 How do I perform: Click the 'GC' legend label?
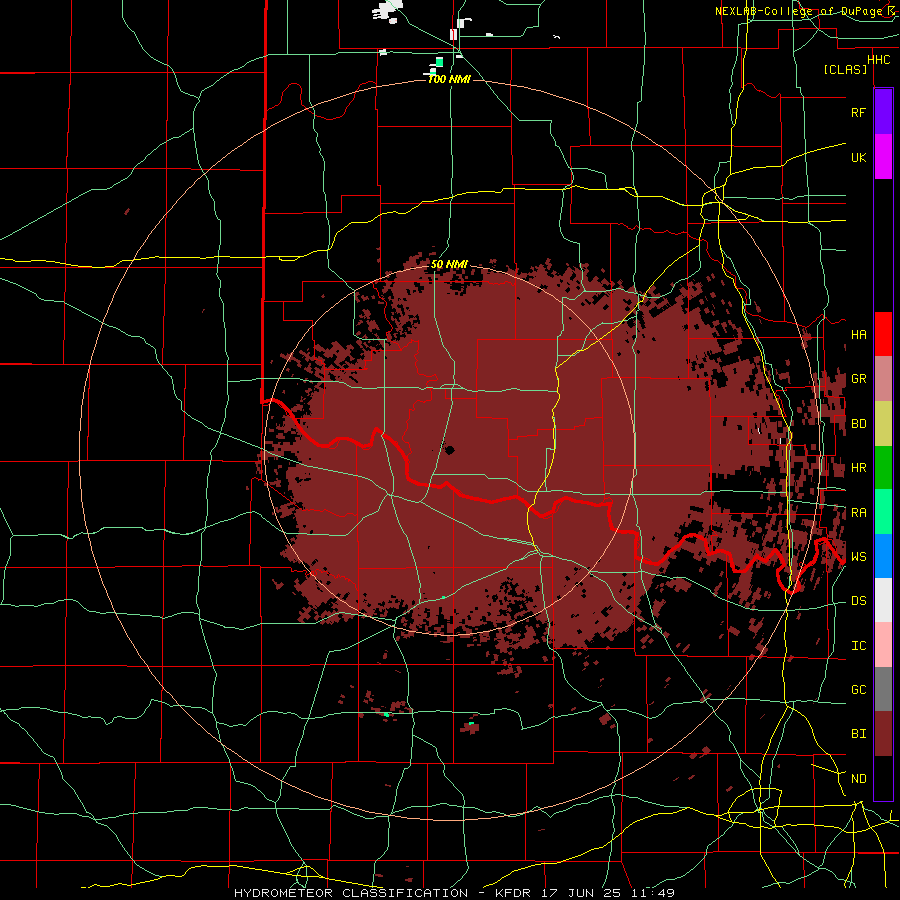coord(858,690)
